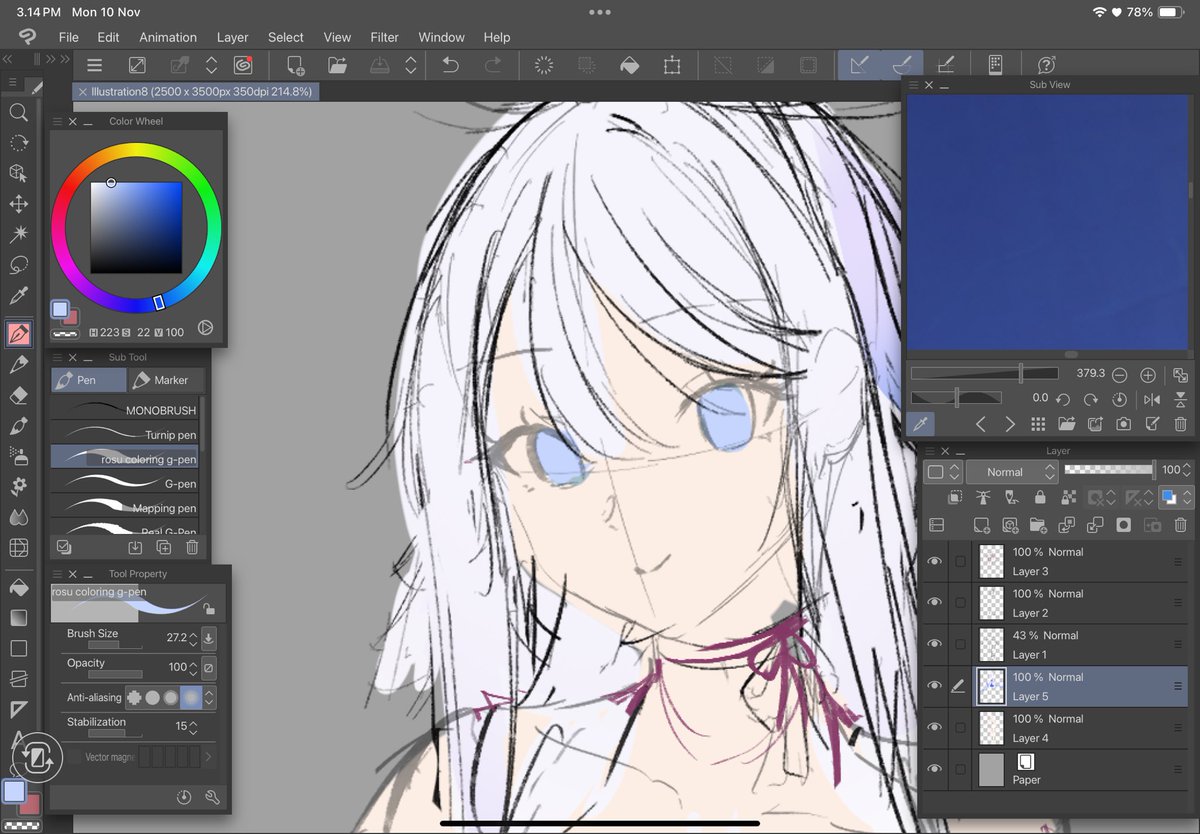Image resolution: width=1200 pixels, height=834 pixels.
Task: Select the Pen sub tool tab
Action: (x=89, y=380)
